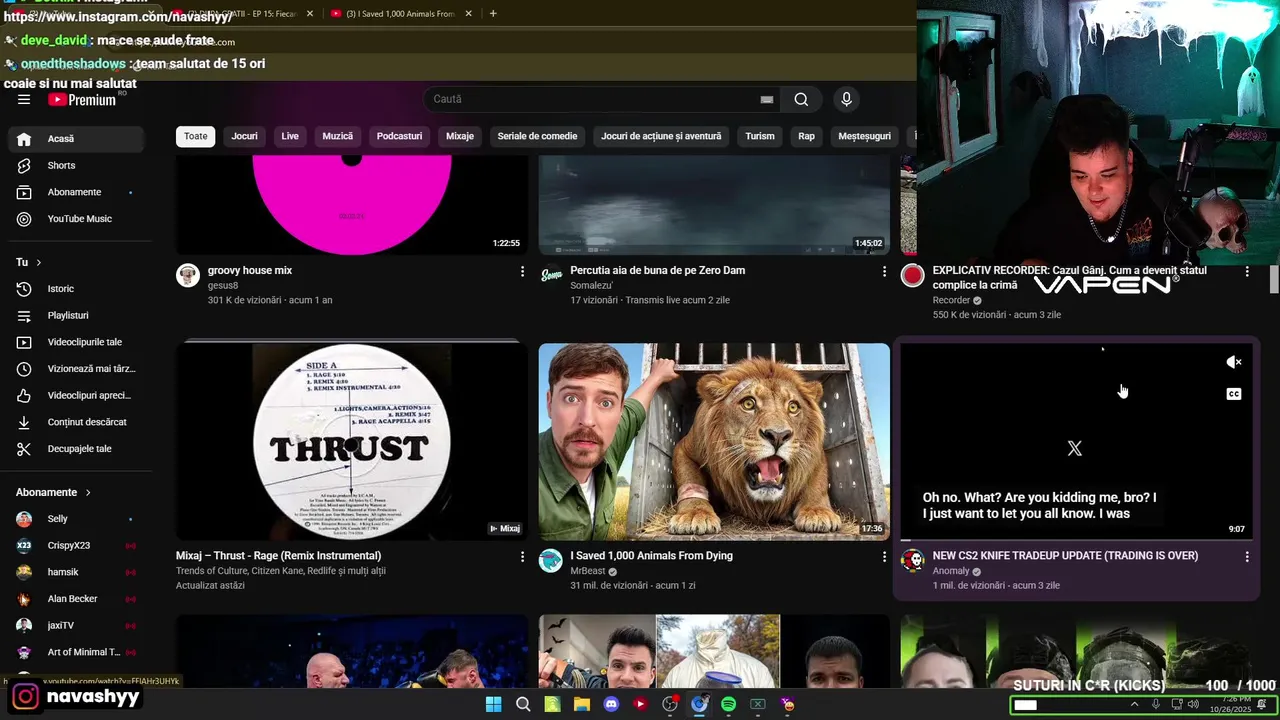The height and width of the screenshot is (720, 1280).
Task: Open File Explorer from the taskbar
Action: coord(582,704)
